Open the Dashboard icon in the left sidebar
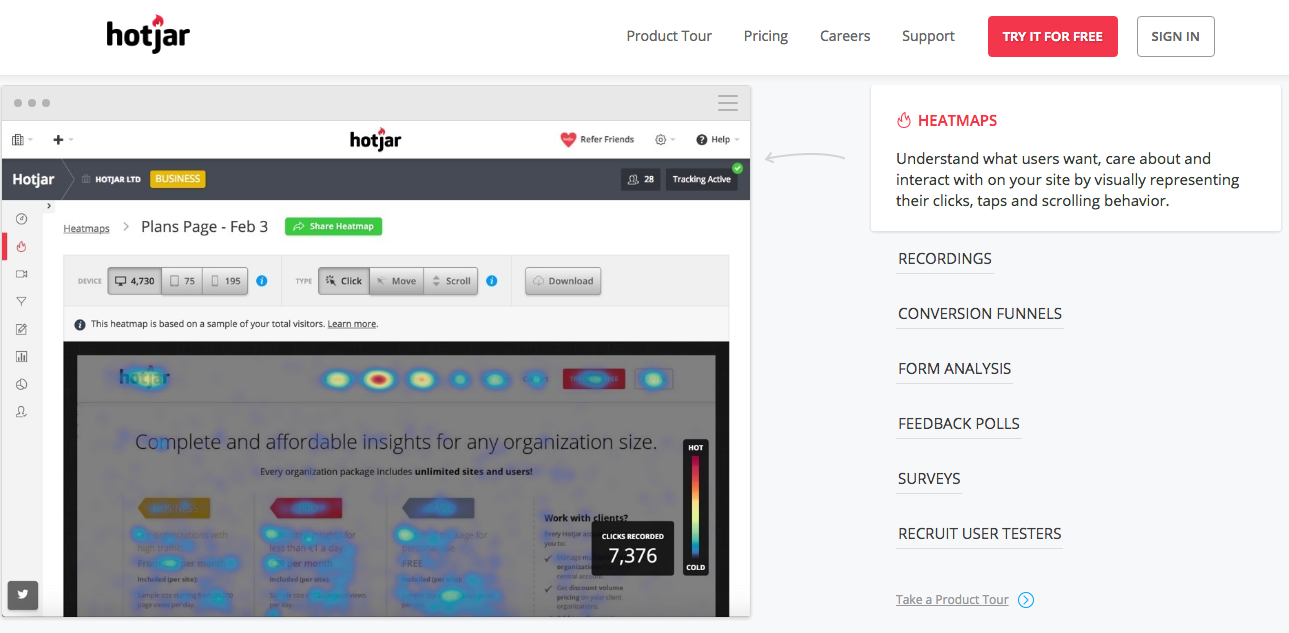This screenshot has height=633, width=1289. (x=21, y=219)
